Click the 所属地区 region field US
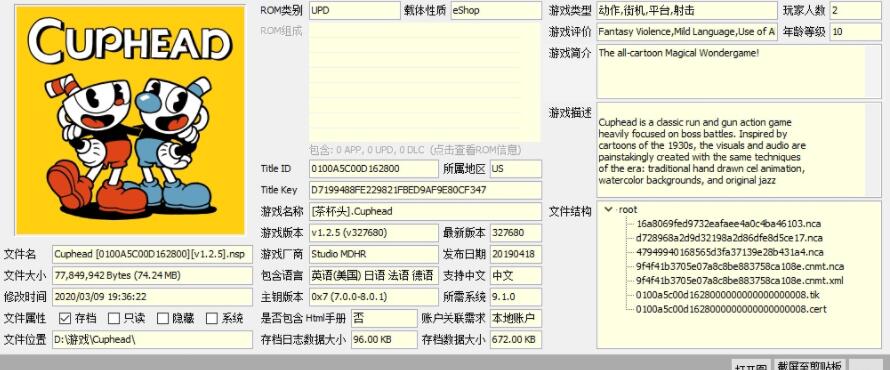This screenshot has width=890, height=370. tap(516, 169)
